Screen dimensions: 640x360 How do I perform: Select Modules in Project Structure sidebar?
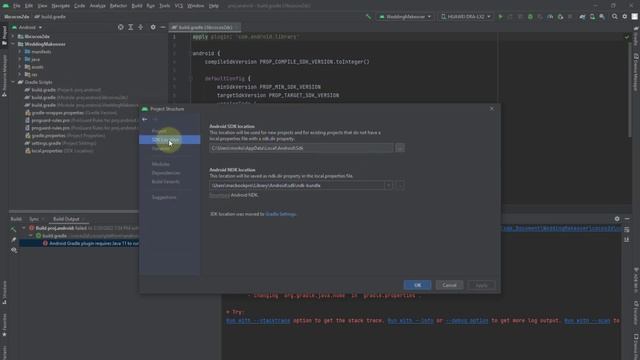[161, 164]
